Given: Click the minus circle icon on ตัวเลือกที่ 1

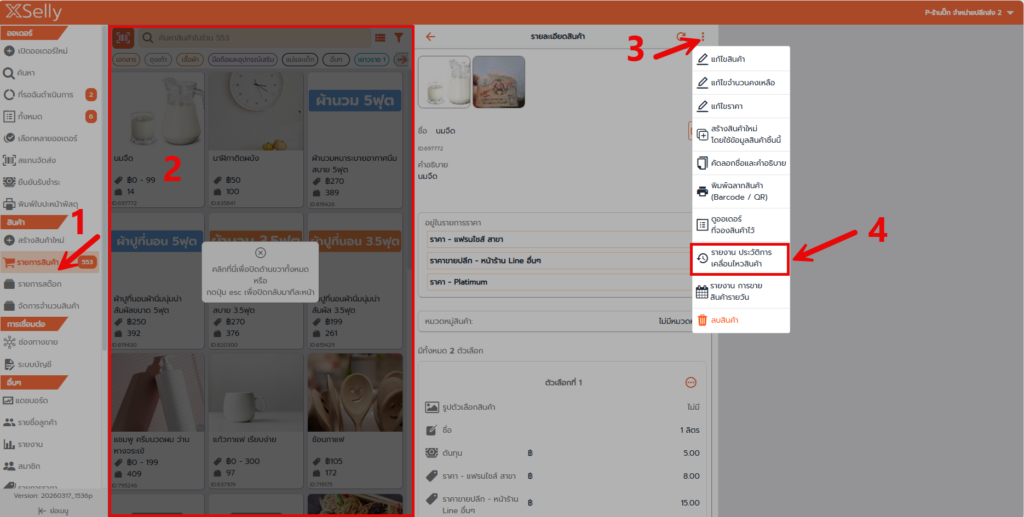Looking at the screenshot, I should [x=690, y=382].
